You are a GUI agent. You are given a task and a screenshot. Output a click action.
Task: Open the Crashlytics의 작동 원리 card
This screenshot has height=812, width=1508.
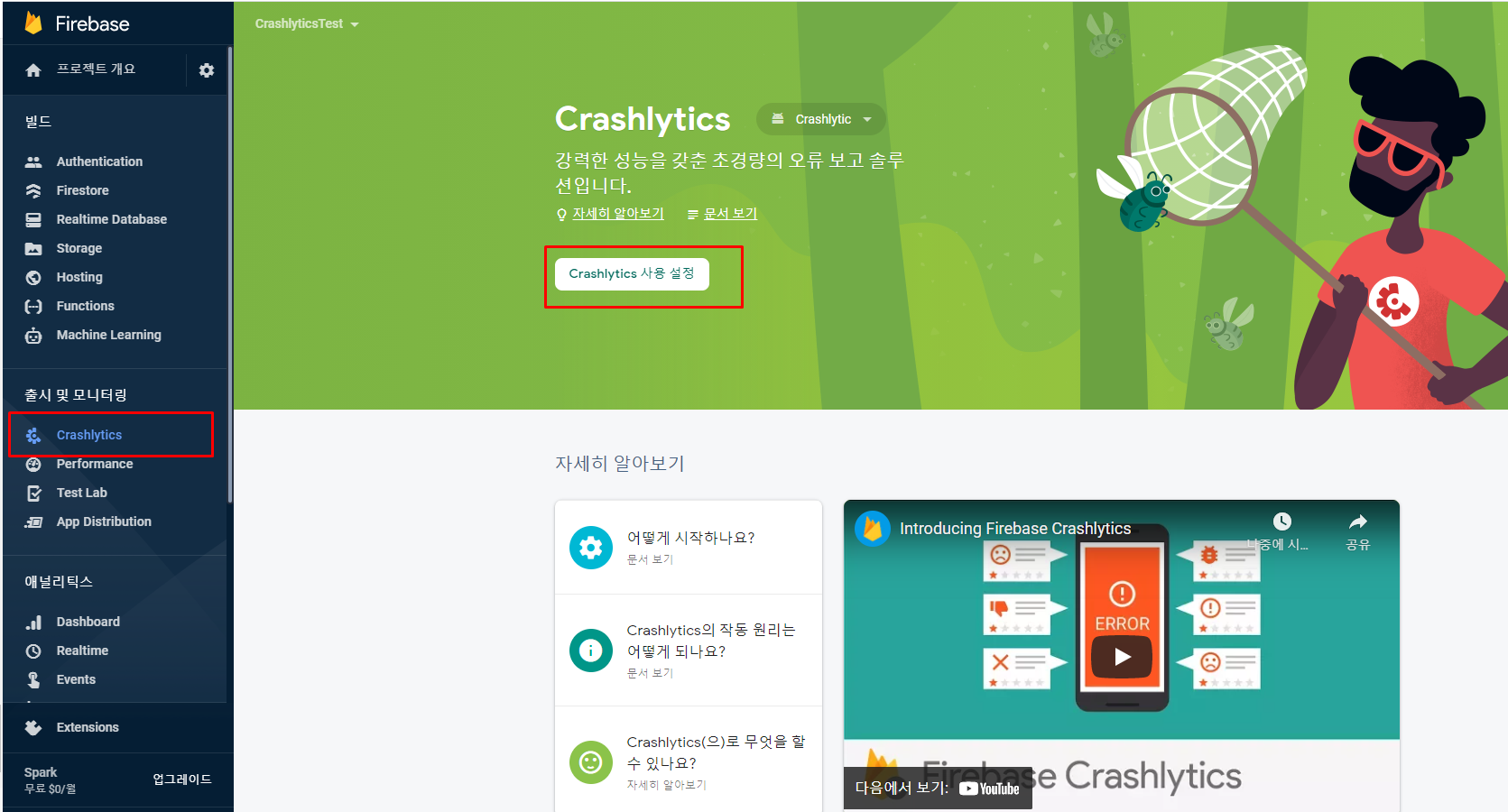[x=689, y=651]
